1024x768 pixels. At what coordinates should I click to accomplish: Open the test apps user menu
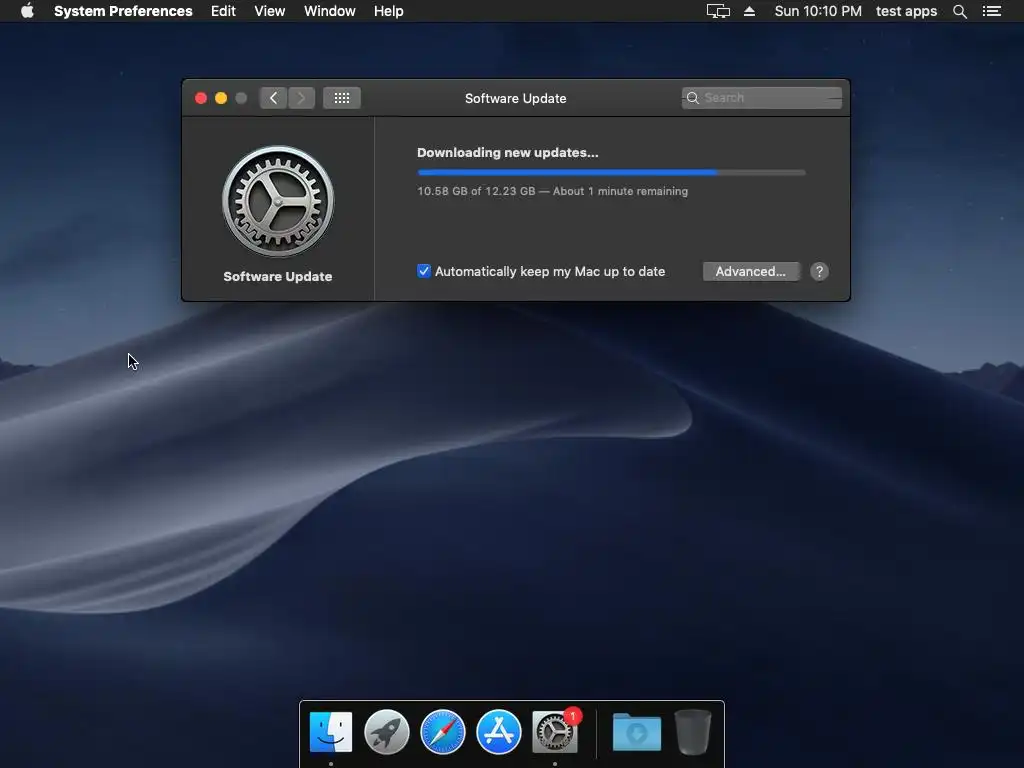[906, 11]
